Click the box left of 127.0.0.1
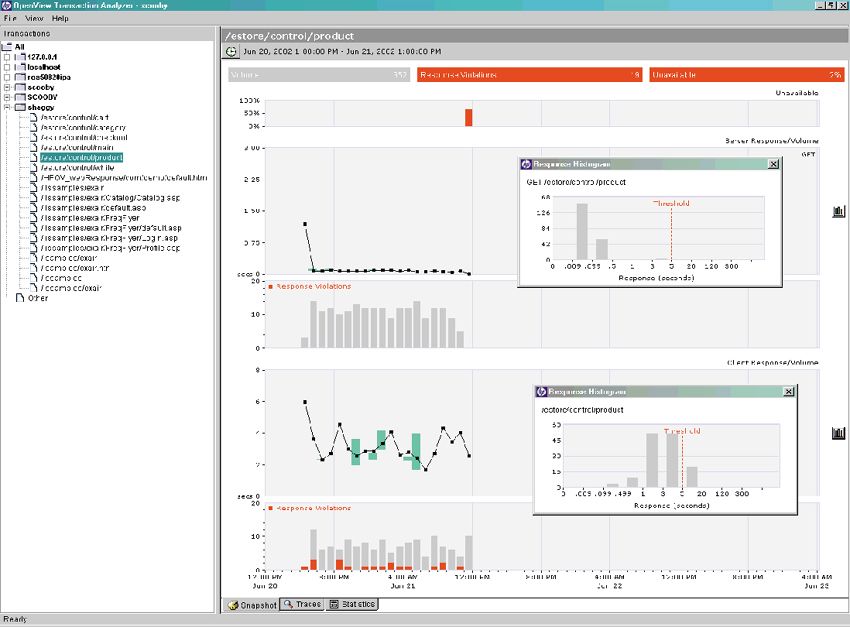850x627 pixels. tap(7, 57)
